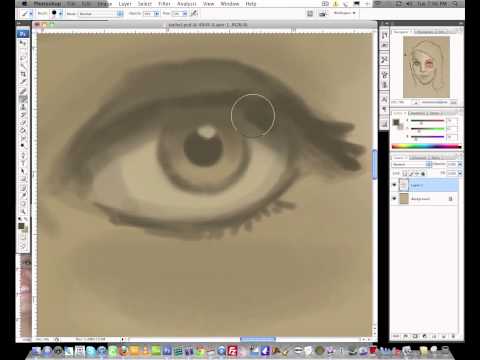Select the Clone Stamp tool

23,107
